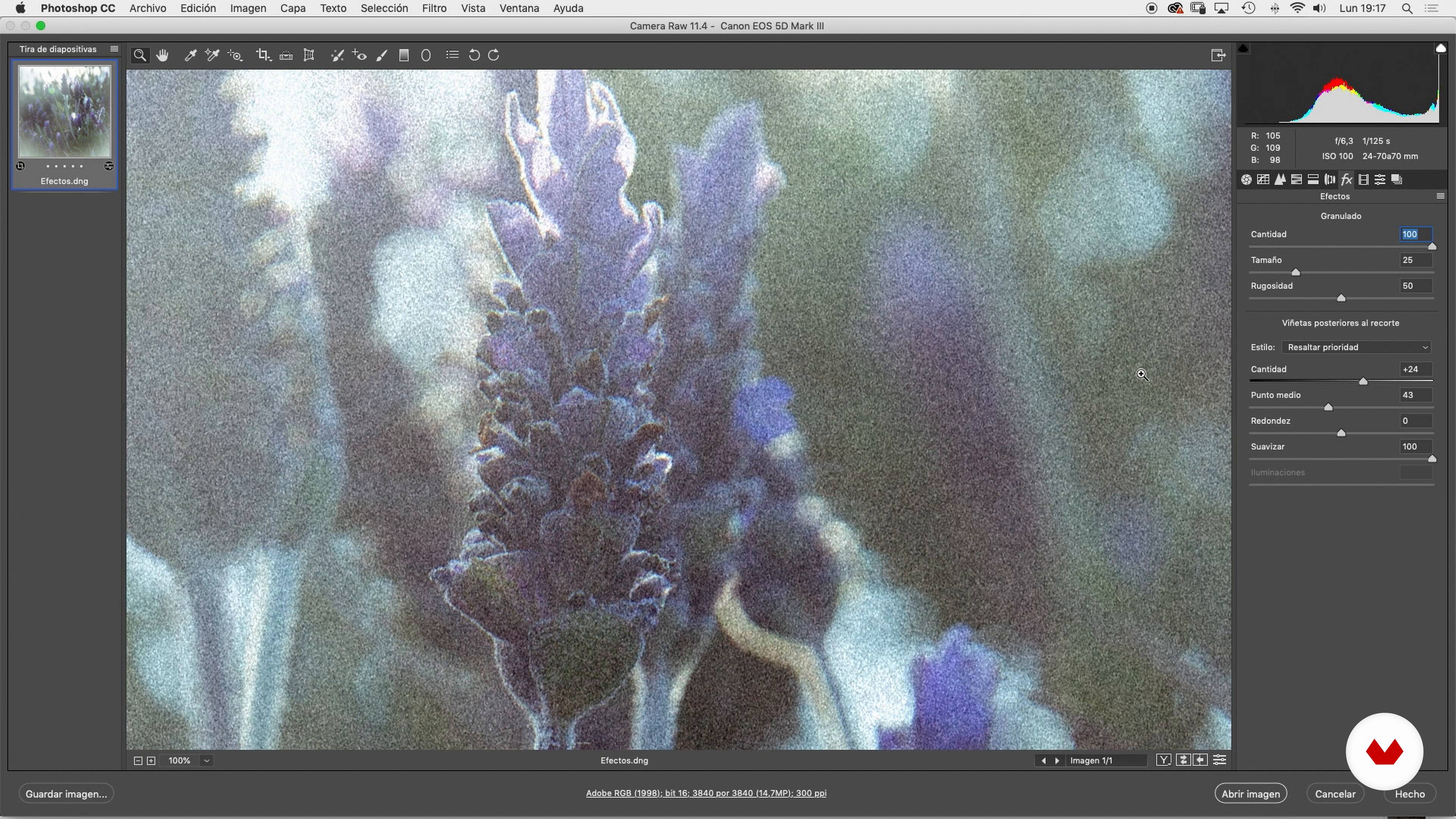Click the Cancelar button
The image size is (1456, 819).
coord(1335,794)
